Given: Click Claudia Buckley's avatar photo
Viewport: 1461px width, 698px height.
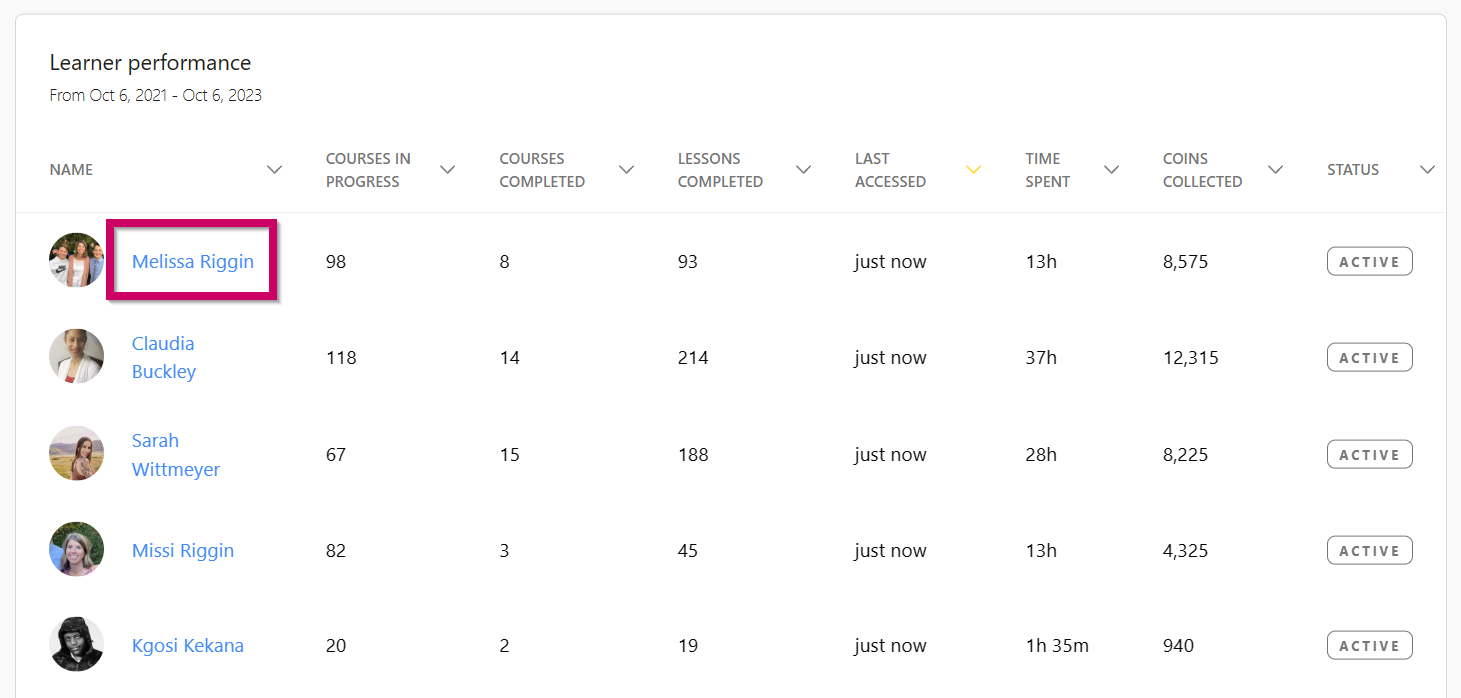Looking at the screenshot, I should tap(77, 356).
